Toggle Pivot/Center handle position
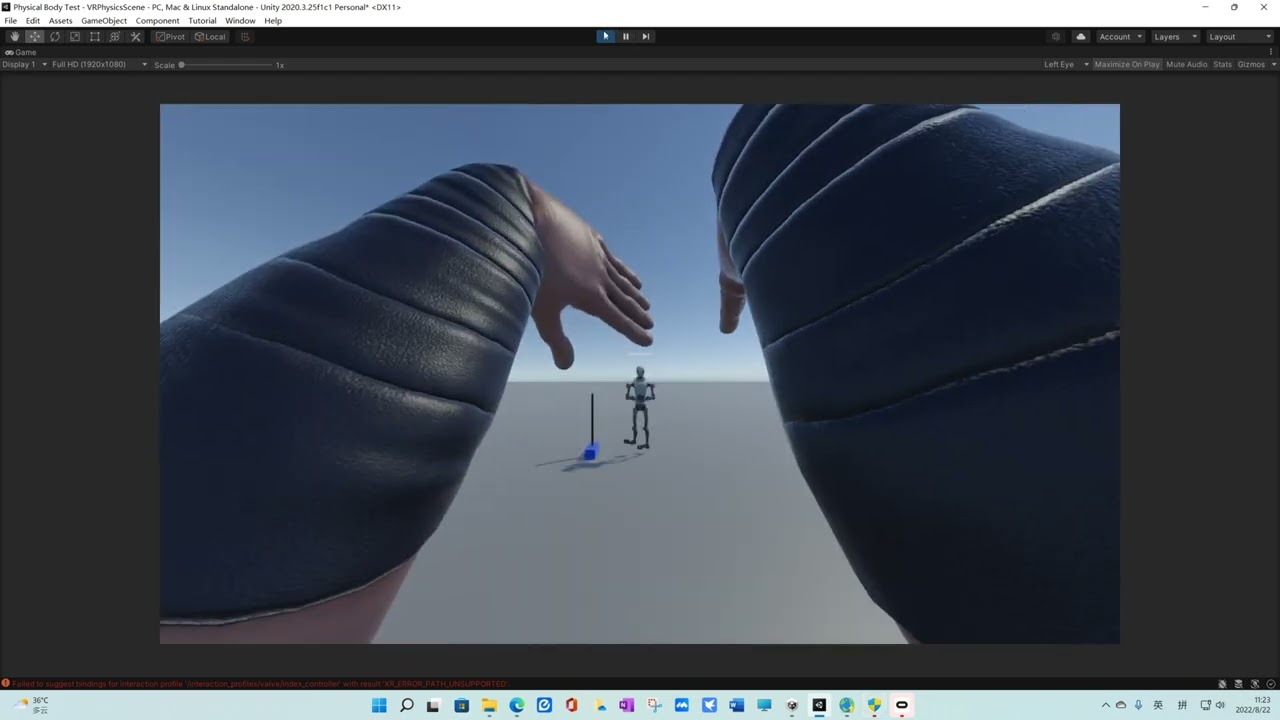This screenshot has height=720, width=1280. (x=170, y=37)
